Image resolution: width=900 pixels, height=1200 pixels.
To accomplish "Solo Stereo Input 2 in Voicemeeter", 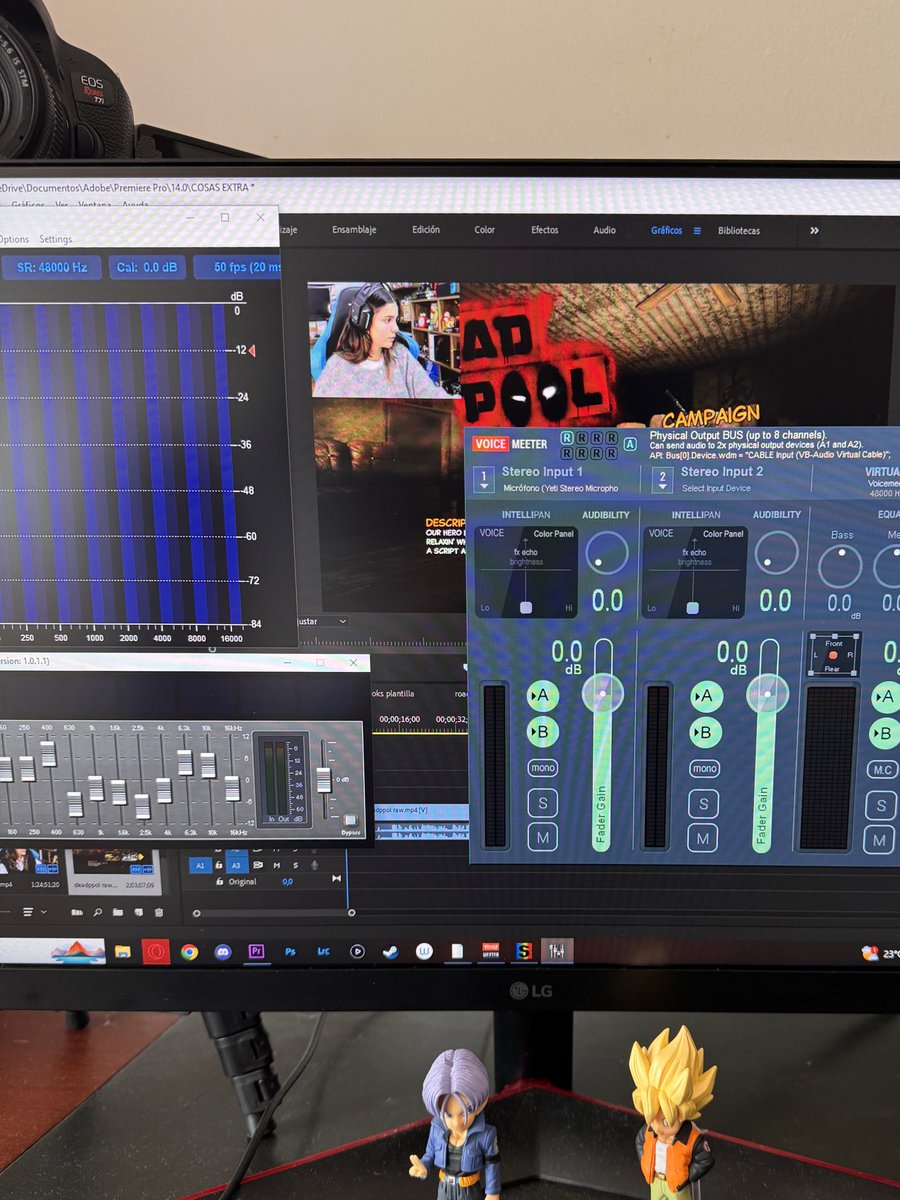I will pyautogui.click(x=704, y=804).
